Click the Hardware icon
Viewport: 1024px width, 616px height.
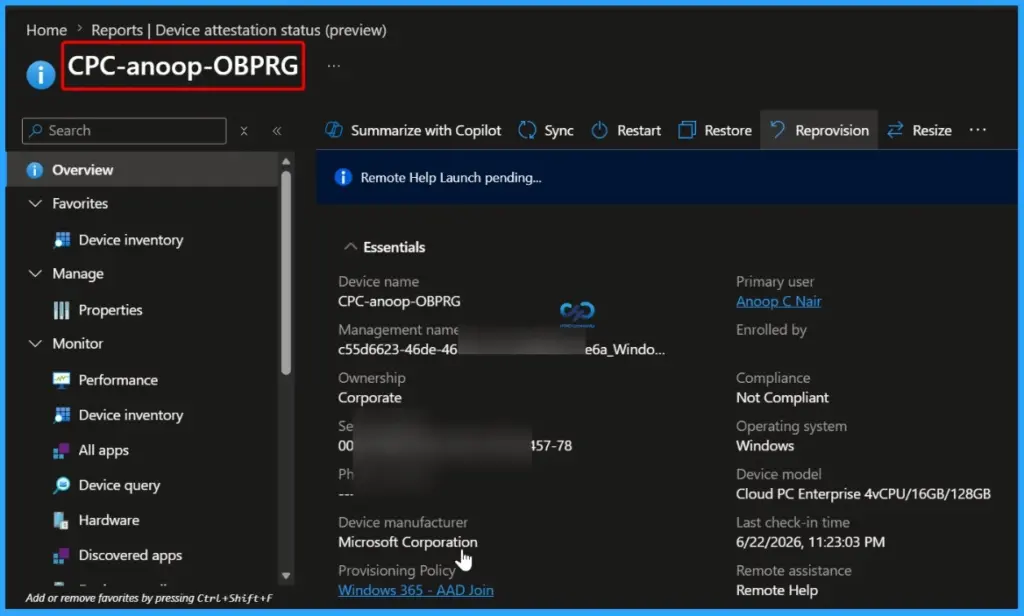coord(61,520)
